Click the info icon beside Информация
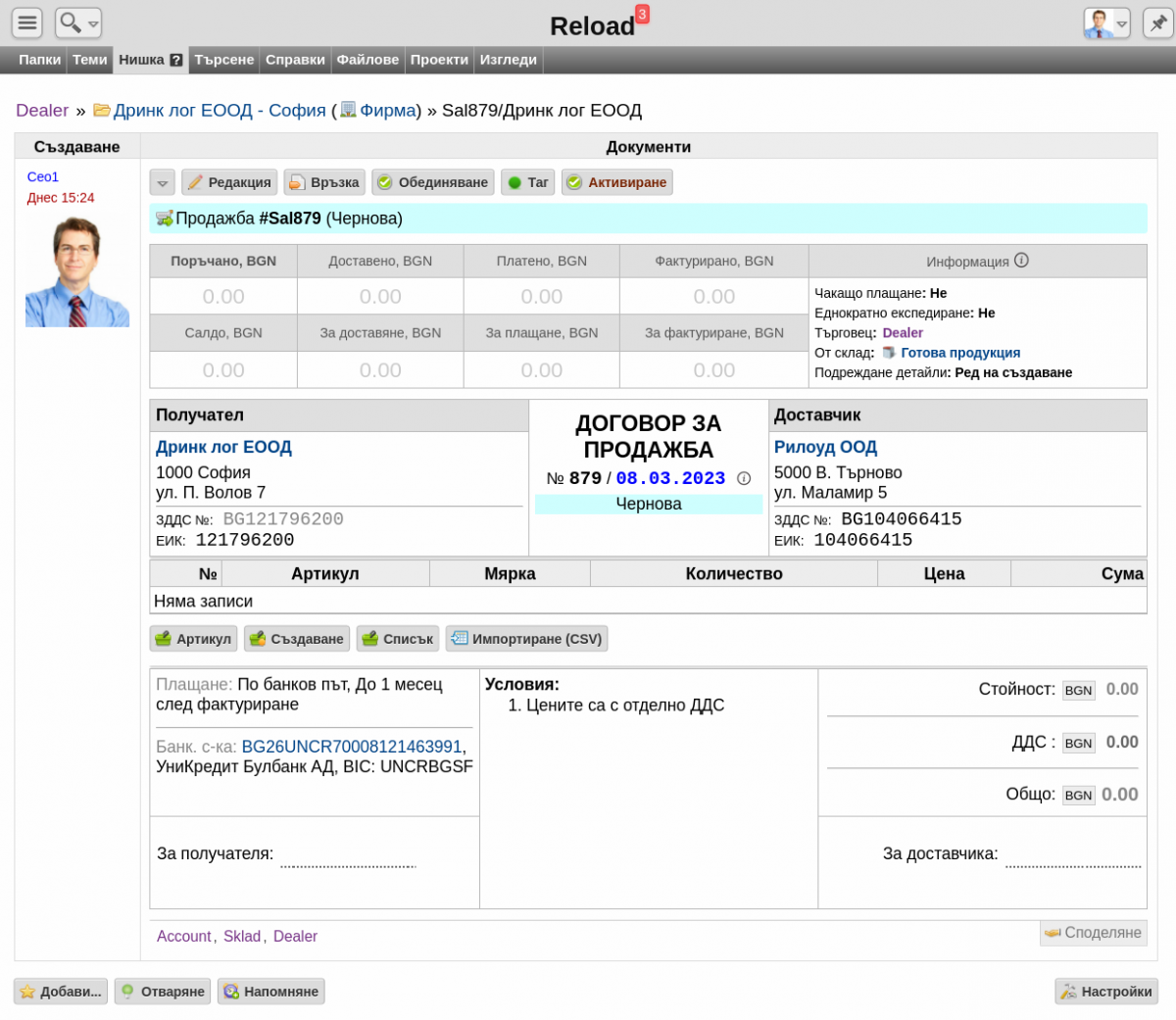 click(x=1021, y=261)
